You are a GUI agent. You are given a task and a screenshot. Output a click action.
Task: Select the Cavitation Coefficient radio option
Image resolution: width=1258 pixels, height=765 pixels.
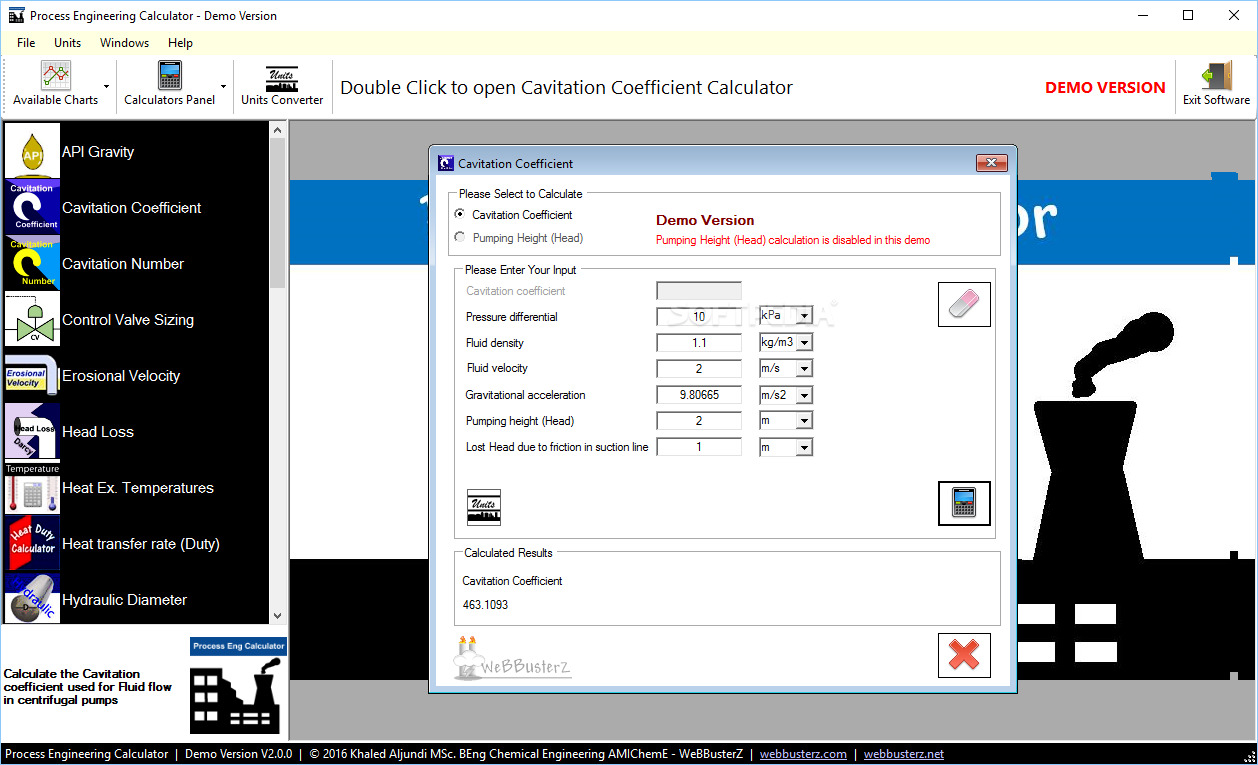coord(459,214)
